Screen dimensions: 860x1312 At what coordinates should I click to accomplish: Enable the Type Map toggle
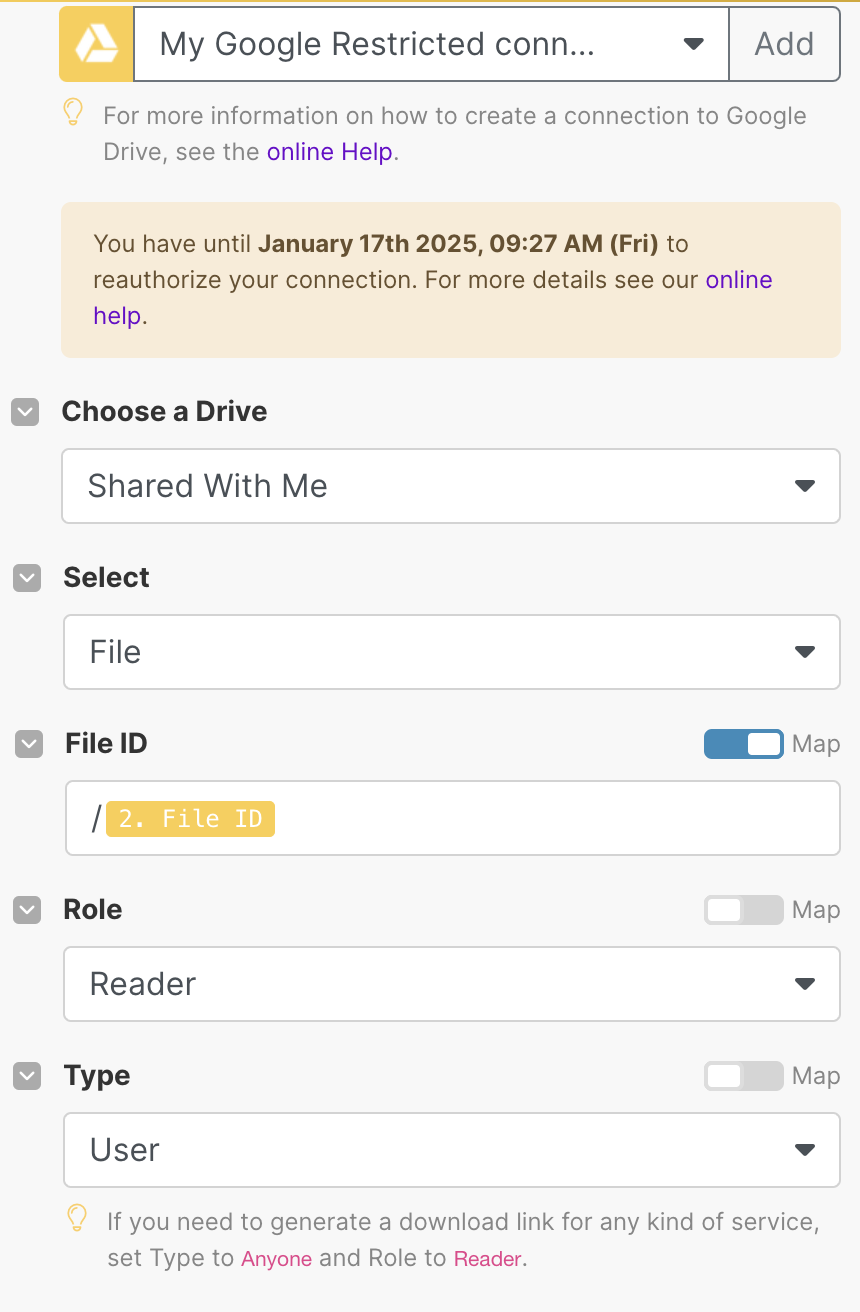point(743,1076)
